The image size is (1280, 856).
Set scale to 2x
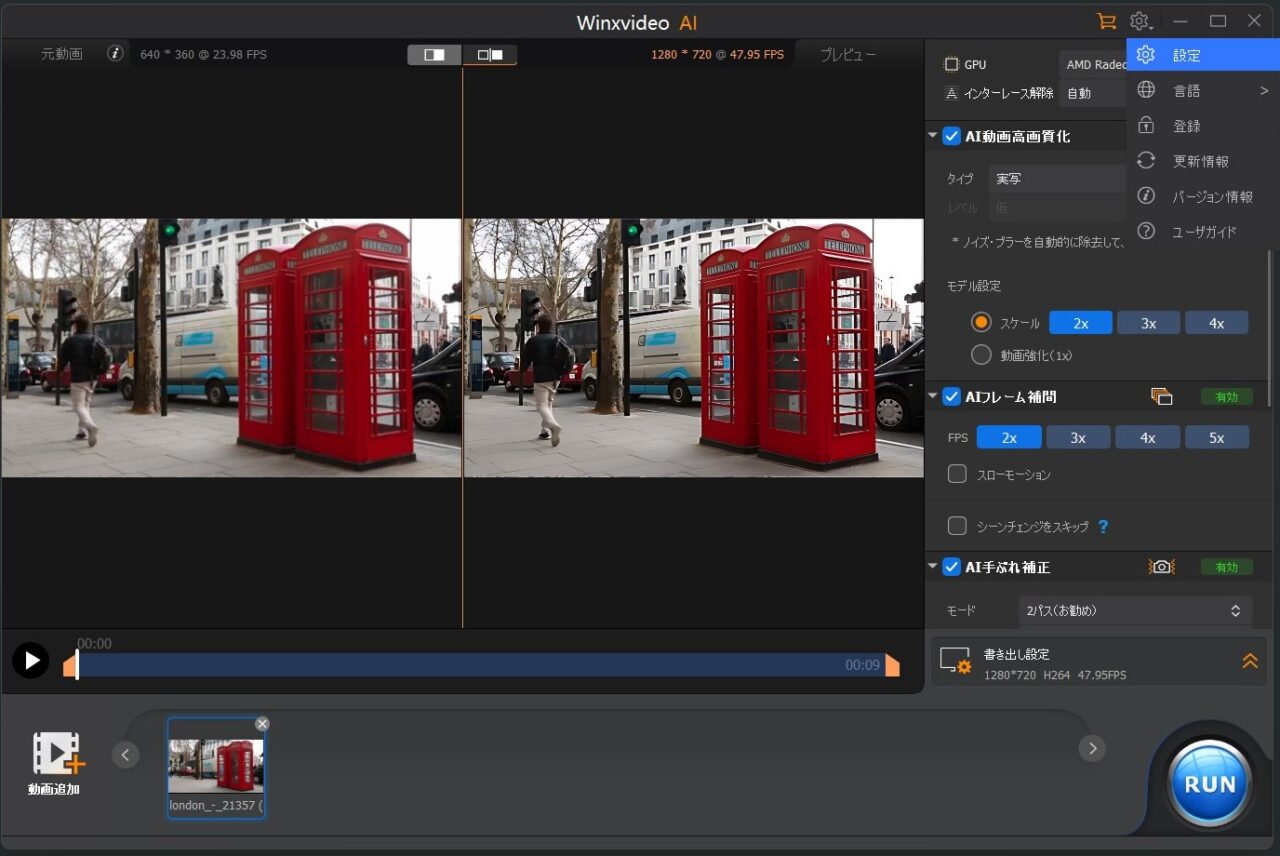[x=1080, y=323]
